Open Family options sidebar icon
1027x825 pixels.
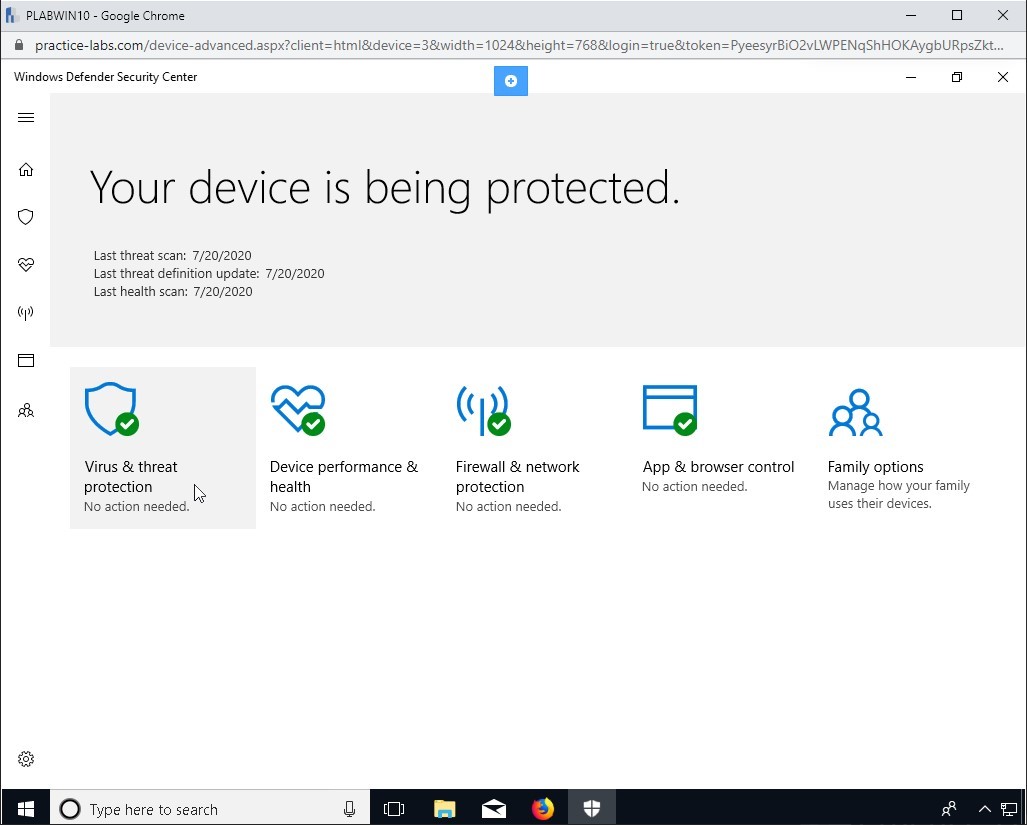[26, 410]
